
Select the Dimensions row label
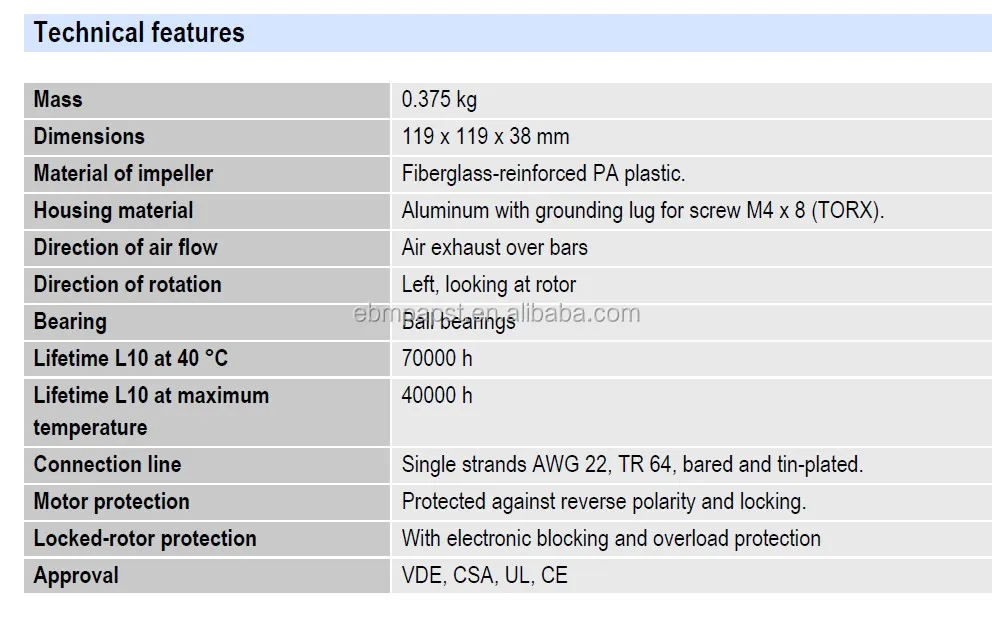click(89, 137)
